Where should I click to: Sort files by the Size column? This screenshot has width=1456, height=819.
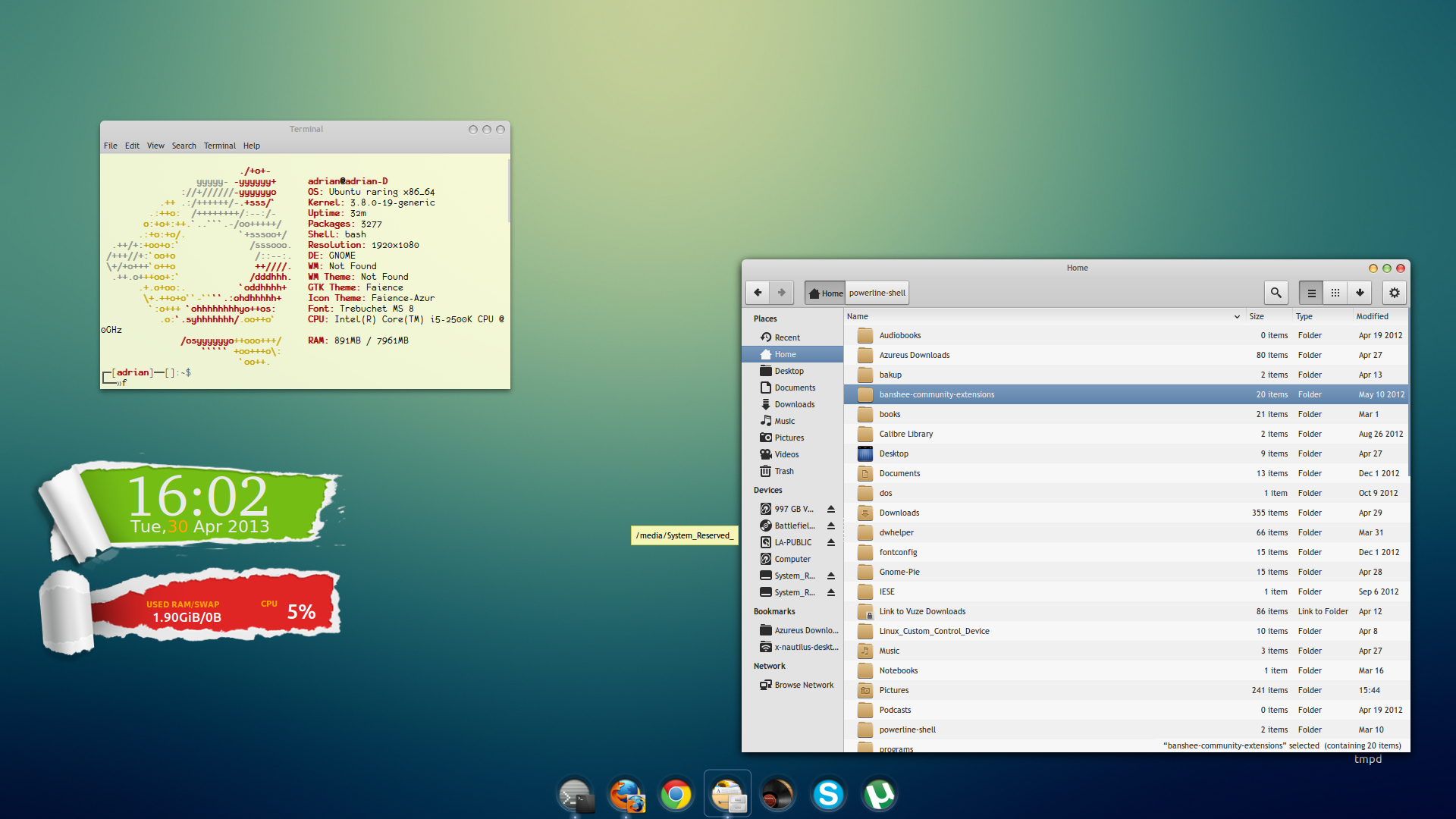[1268, 316]
